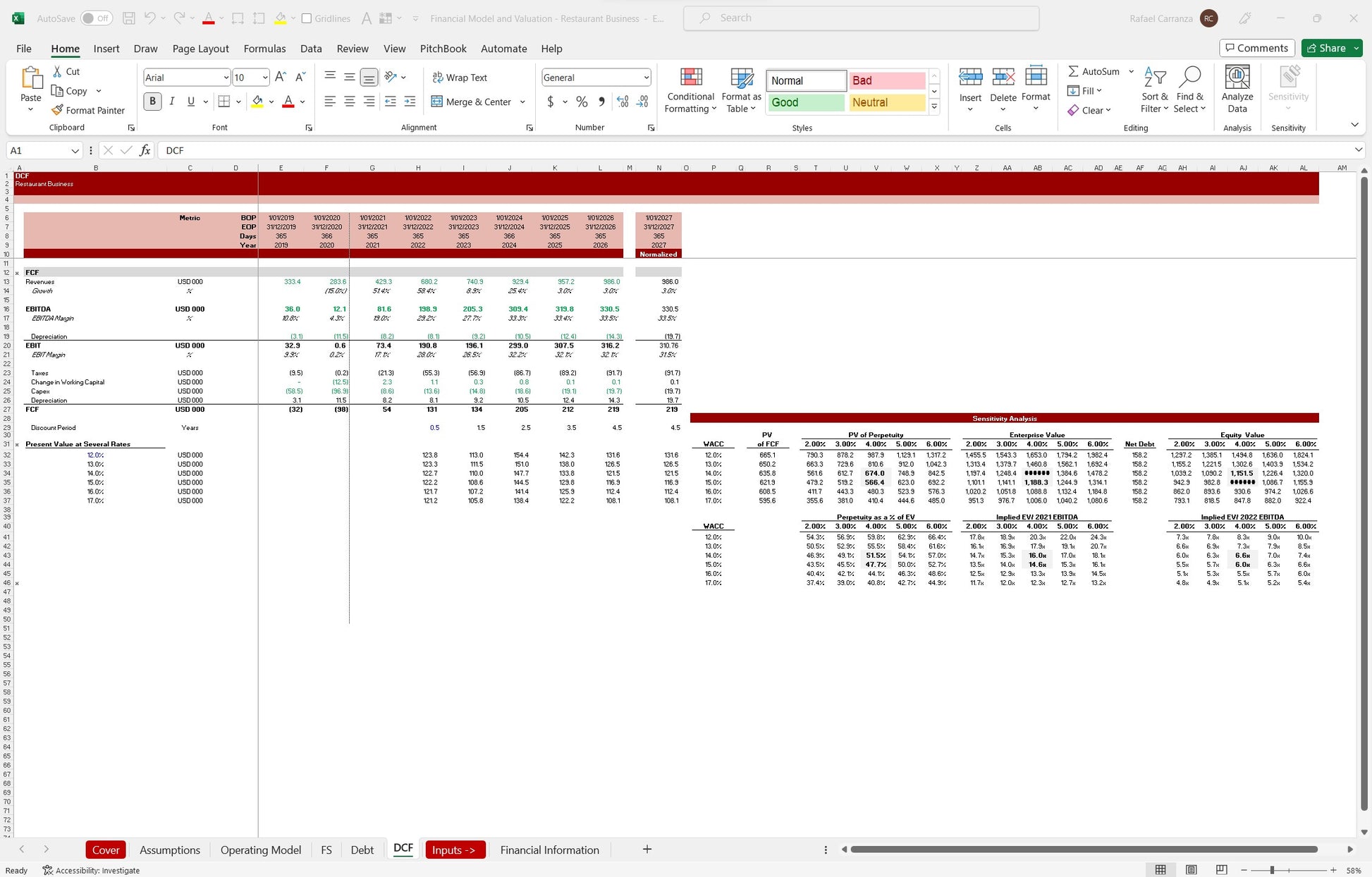The image size is (1372, 877).
Task: Expand the General number format dropdown
Action: click(646, 78)
